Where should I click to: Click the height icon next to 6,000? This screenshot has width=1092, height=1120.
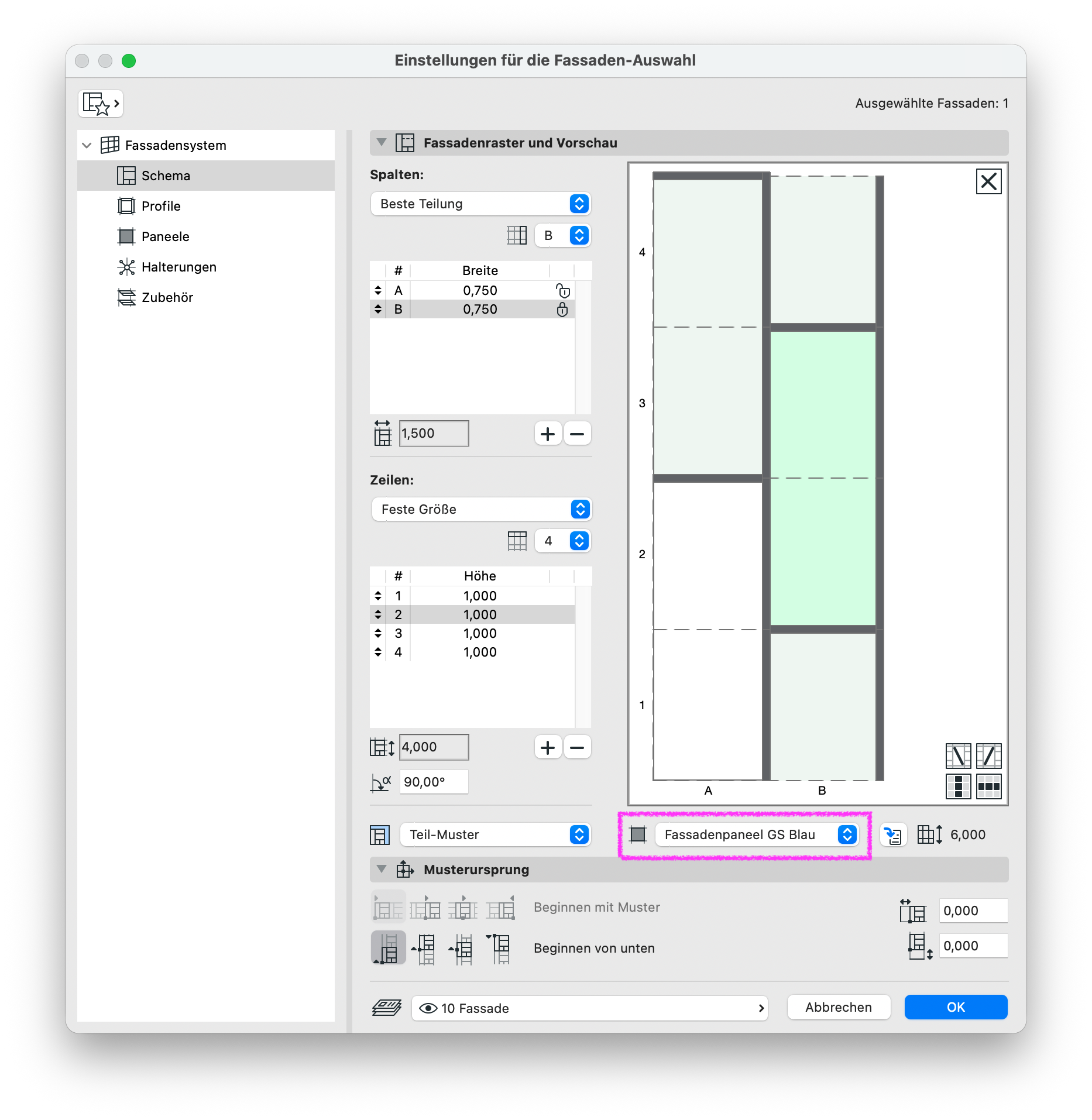(x=930, y=834)
